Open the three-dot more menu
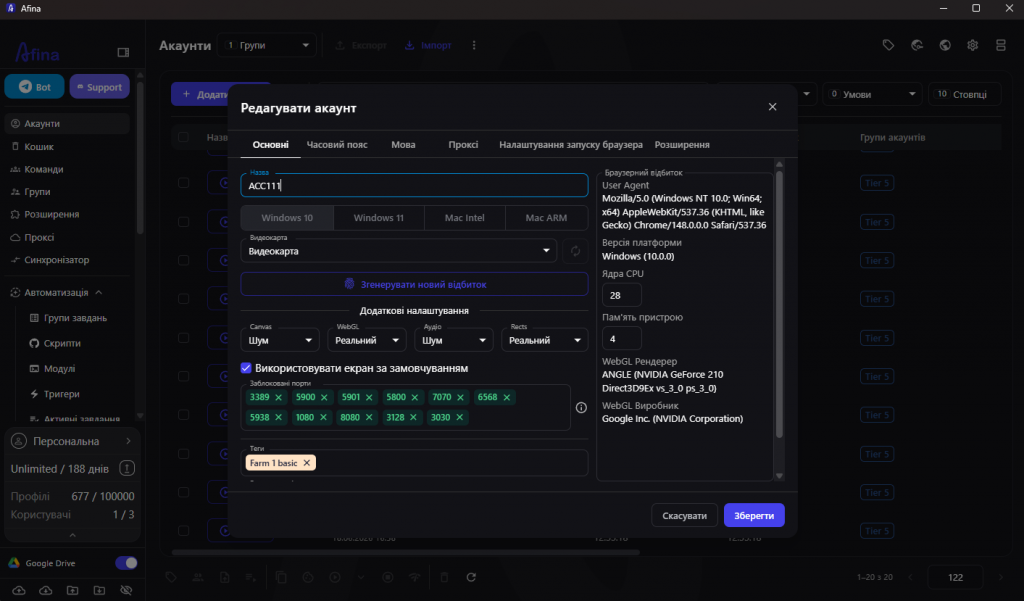This screenshot has width=1024, height=601. point(474,45)
